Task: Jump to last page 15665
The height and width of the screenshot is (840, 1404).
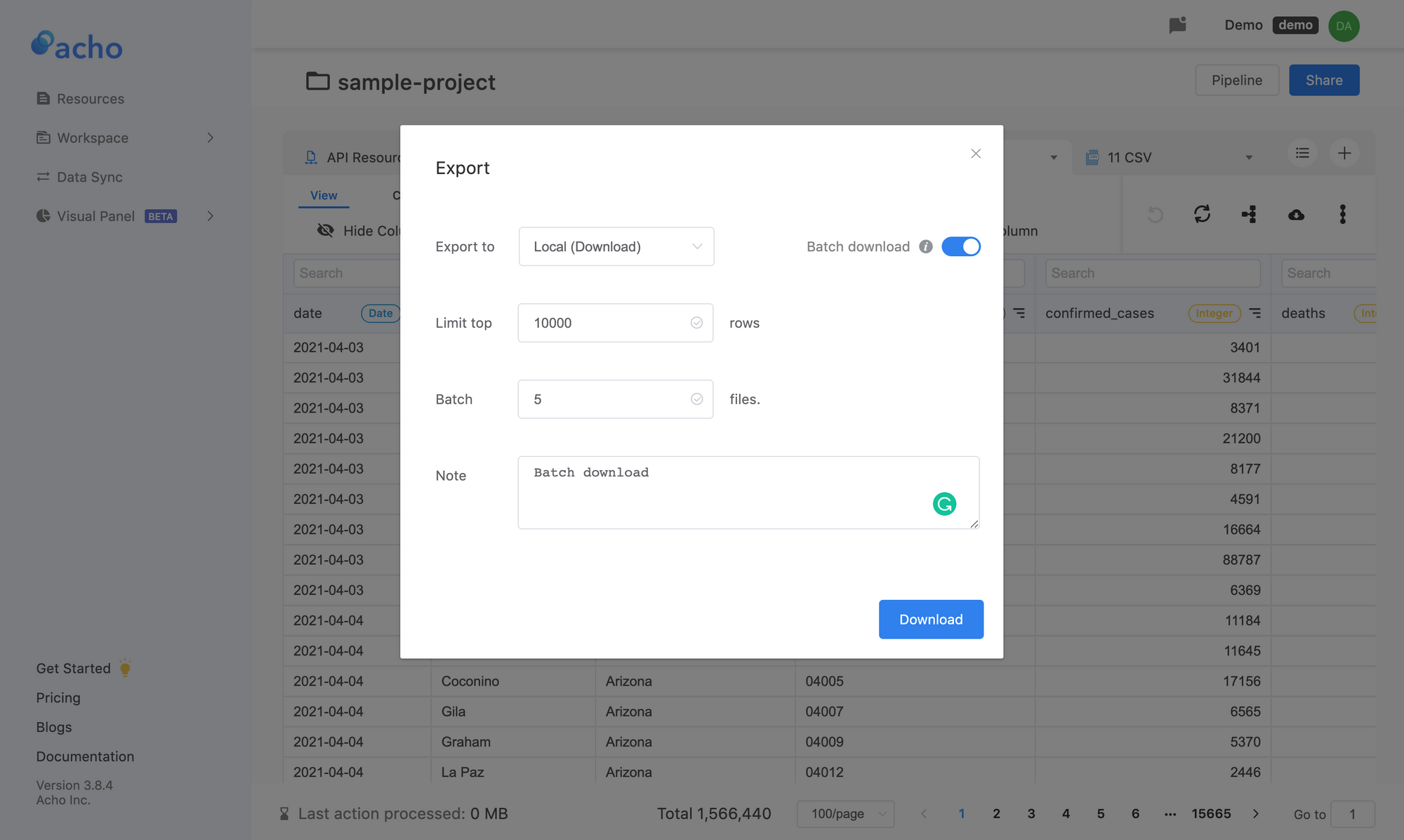Action: click(1211, 814)
